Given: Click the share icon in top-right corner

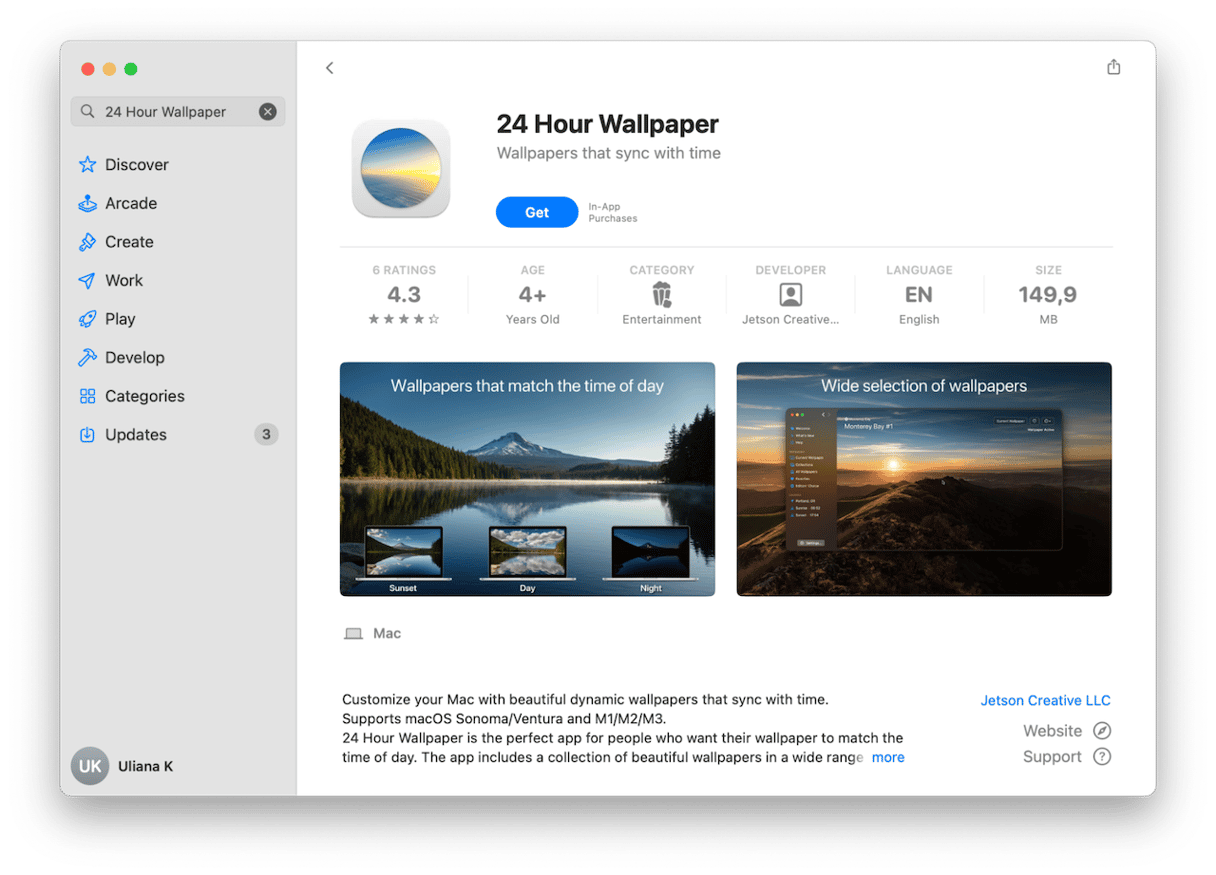Looking at the screenshot, I should click(x=1113, y=67).
